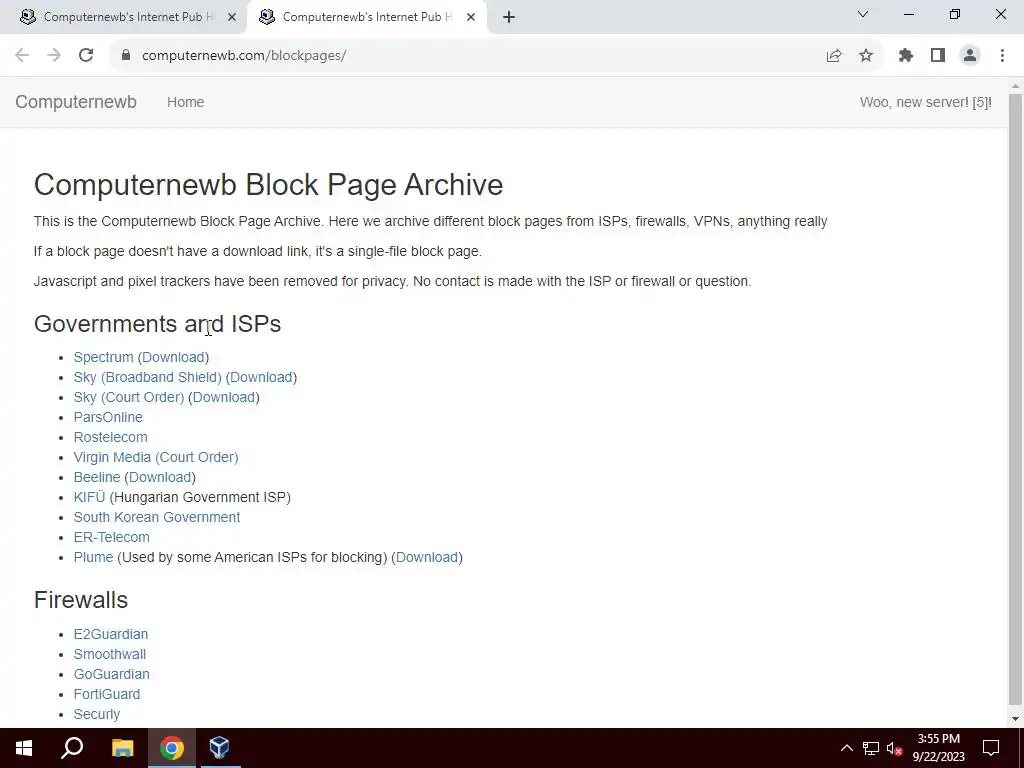
Task: Open Sky (Broadband Shield) block page
Action: [x=148, y=377]
